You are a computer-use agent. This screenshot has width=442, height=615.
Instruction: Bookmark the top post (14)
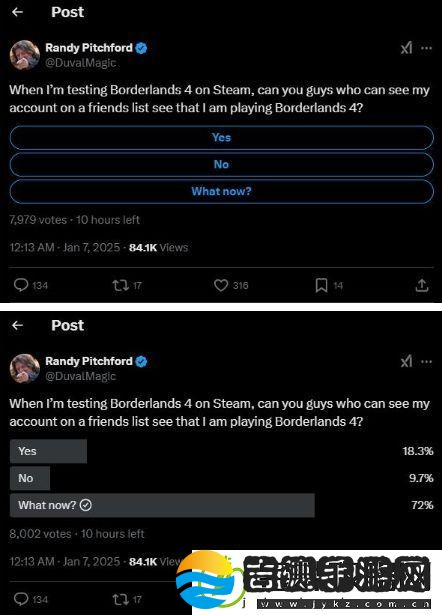tap(329, 285)
